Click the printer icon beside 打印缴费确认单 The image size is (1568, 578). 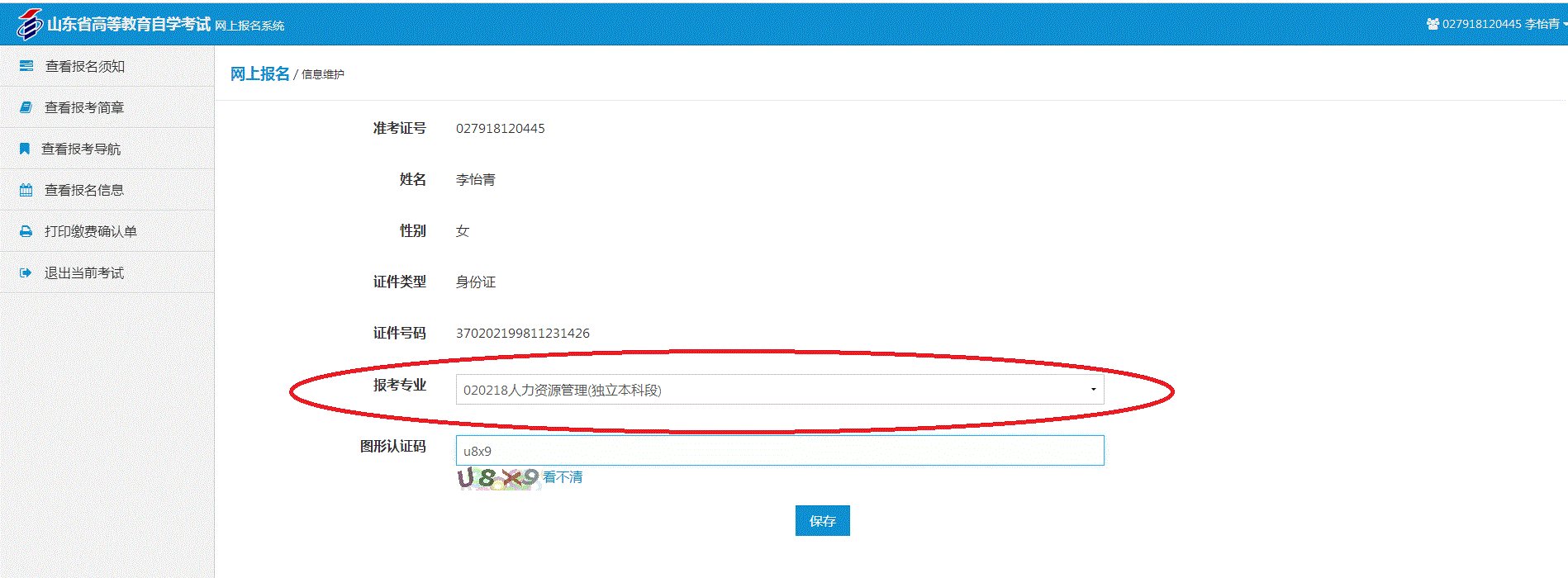click(26, 231)
